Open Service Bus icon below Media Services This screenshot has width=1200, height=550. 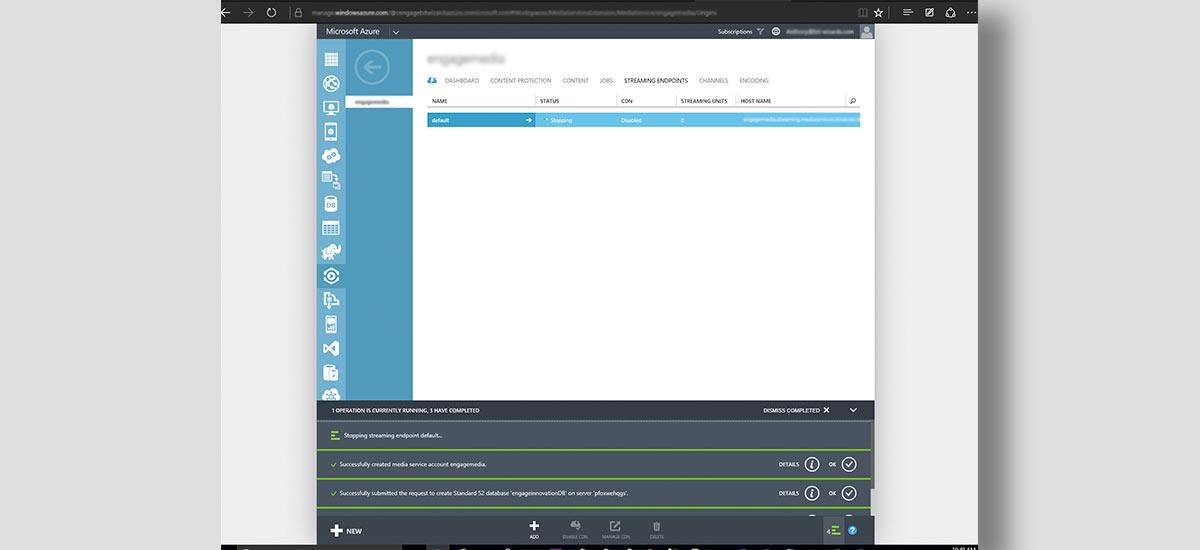331,300
